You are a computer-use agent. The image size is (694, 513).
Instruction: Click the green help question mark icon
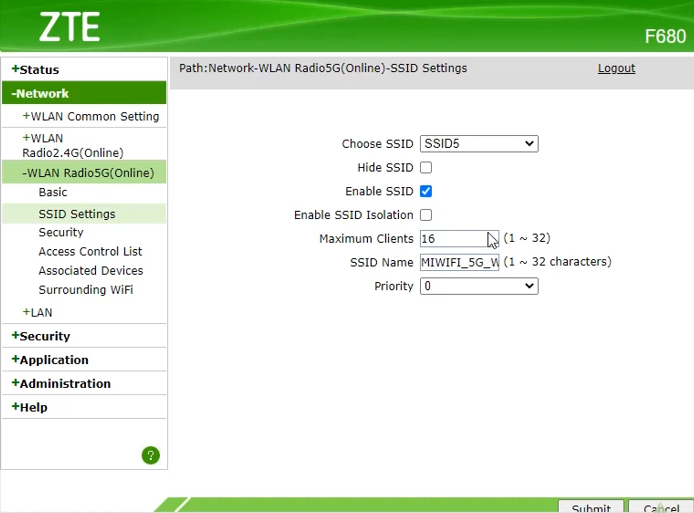coord(151,455)
